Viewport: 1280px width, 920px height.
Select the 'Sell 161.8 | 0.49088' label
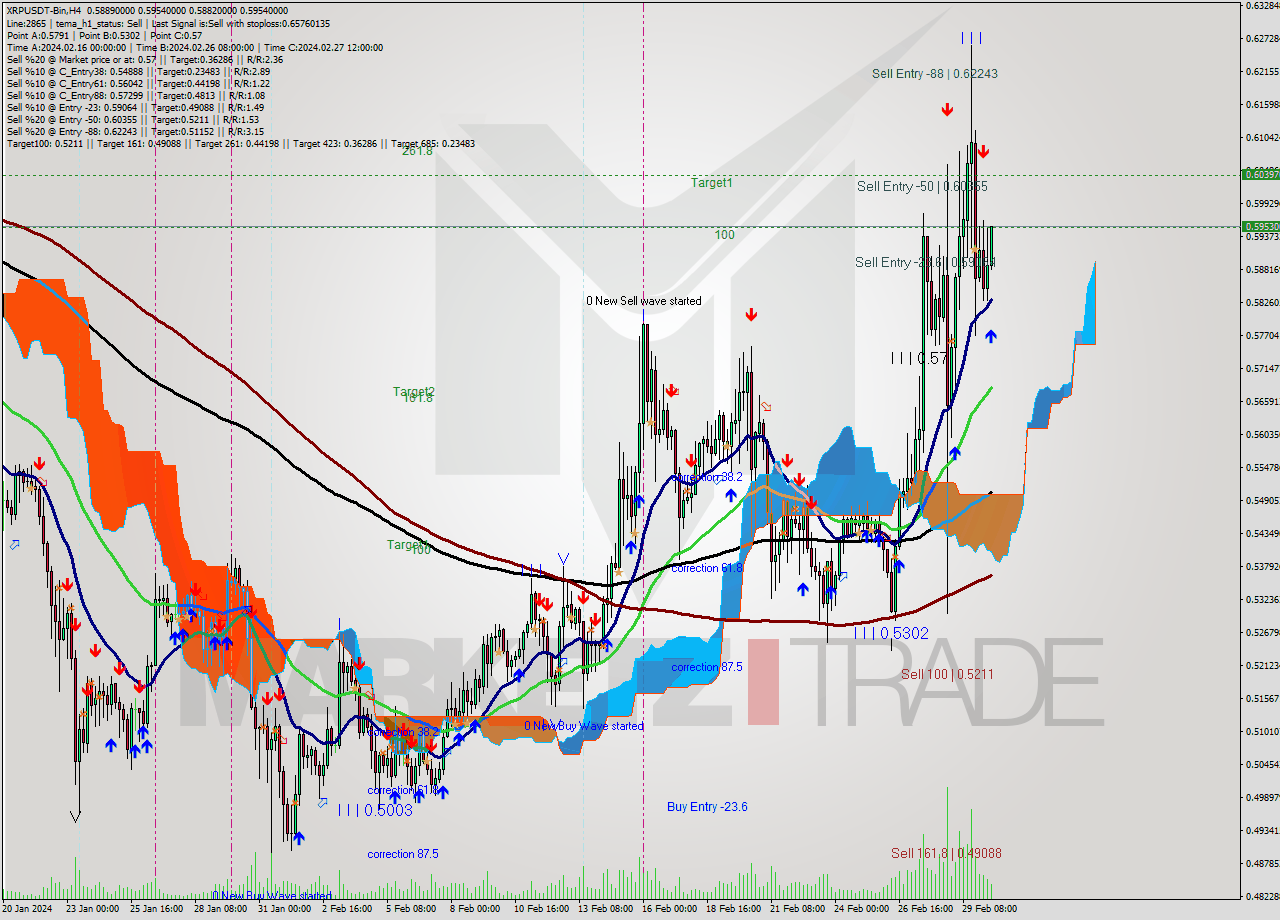[x=946, y=853]
